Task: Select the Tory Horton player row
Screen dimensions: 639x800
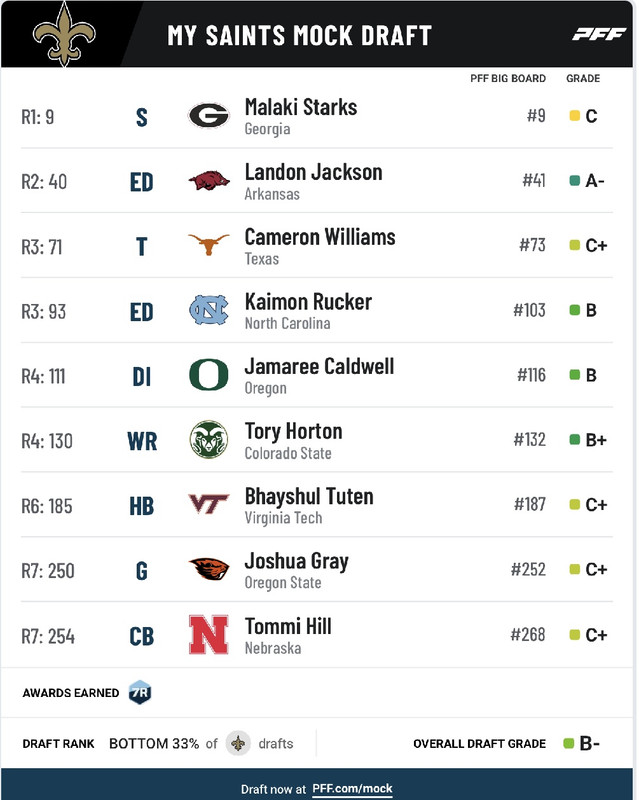Action: coord(316,440)
